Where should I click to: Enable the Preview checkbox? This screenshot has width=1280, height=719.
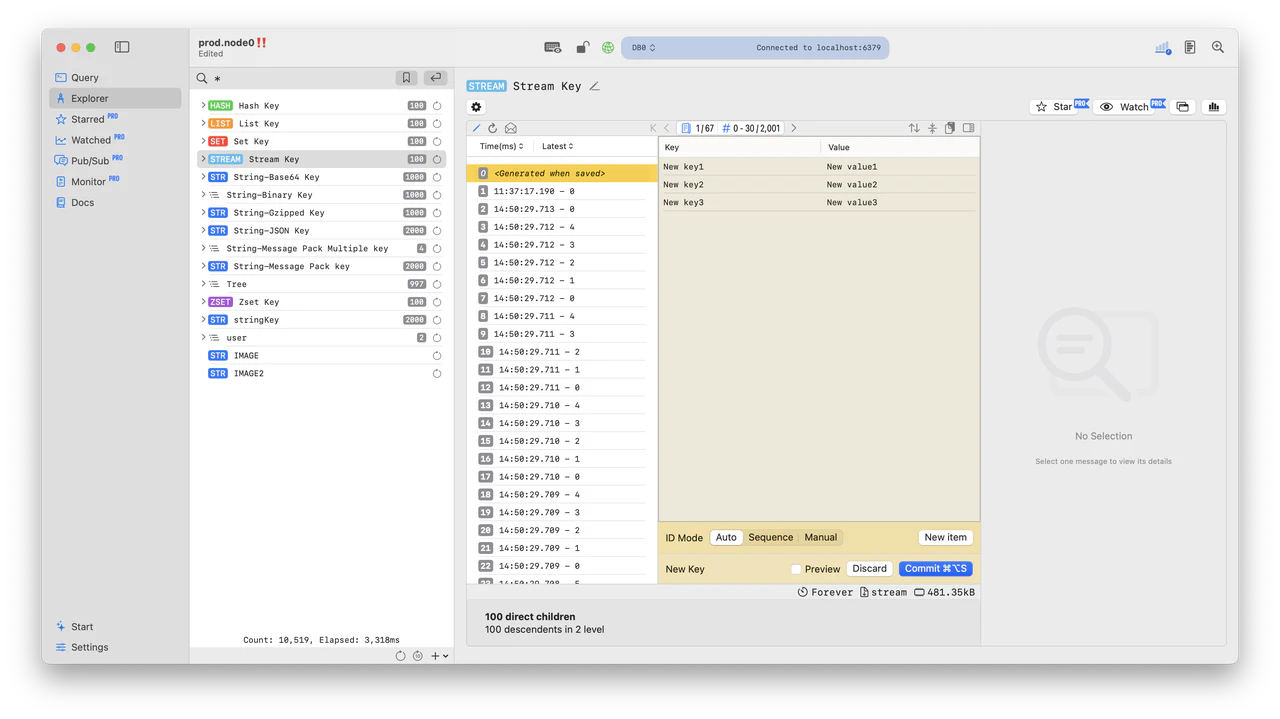796,568
